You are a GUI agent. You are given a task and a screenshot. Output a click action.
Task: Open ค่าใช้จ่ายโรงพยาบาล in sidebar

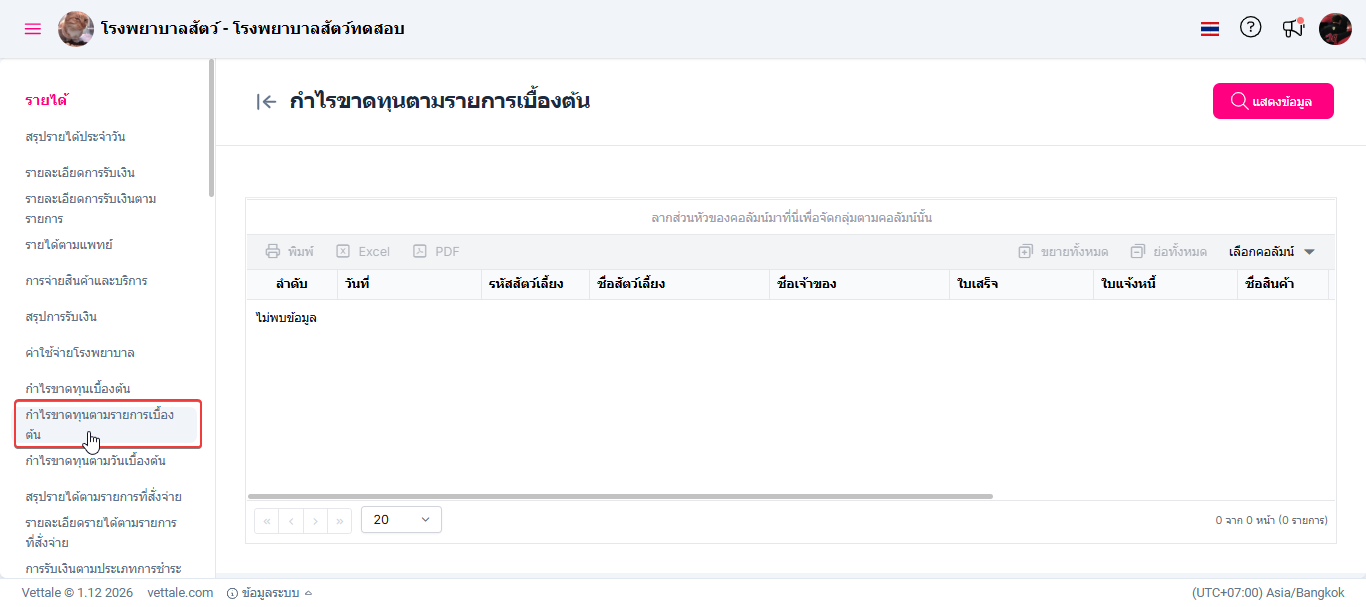click(x=80, y=353)
